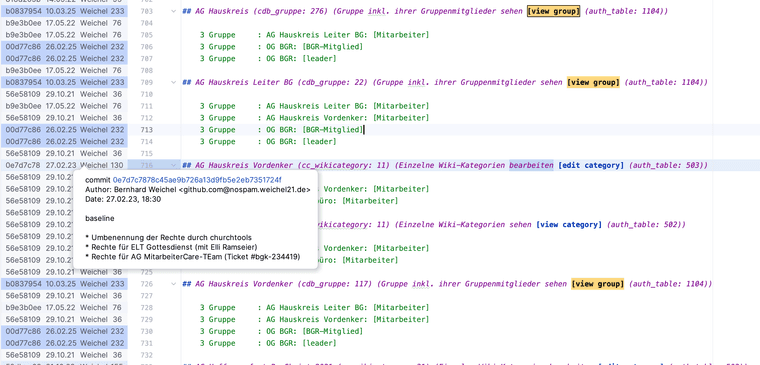Screen dimensions: 760x365
Task: Click blame annotation 00d77c86 beside line 706
Action: (64, 47)
